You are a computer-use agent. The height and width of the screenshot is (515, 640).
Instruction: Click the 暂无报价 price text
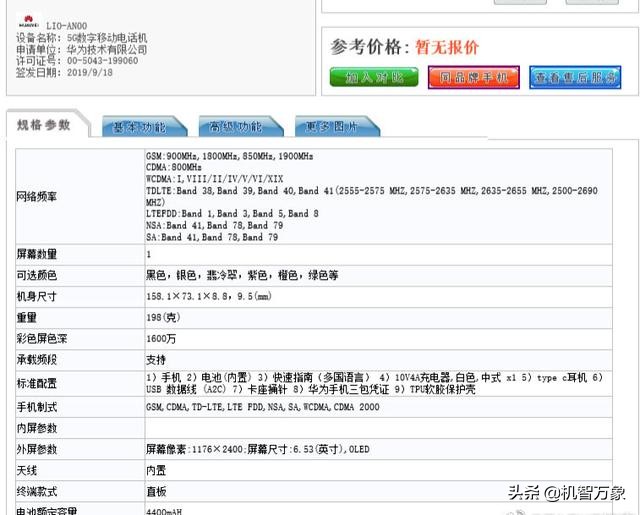point(447,47)
